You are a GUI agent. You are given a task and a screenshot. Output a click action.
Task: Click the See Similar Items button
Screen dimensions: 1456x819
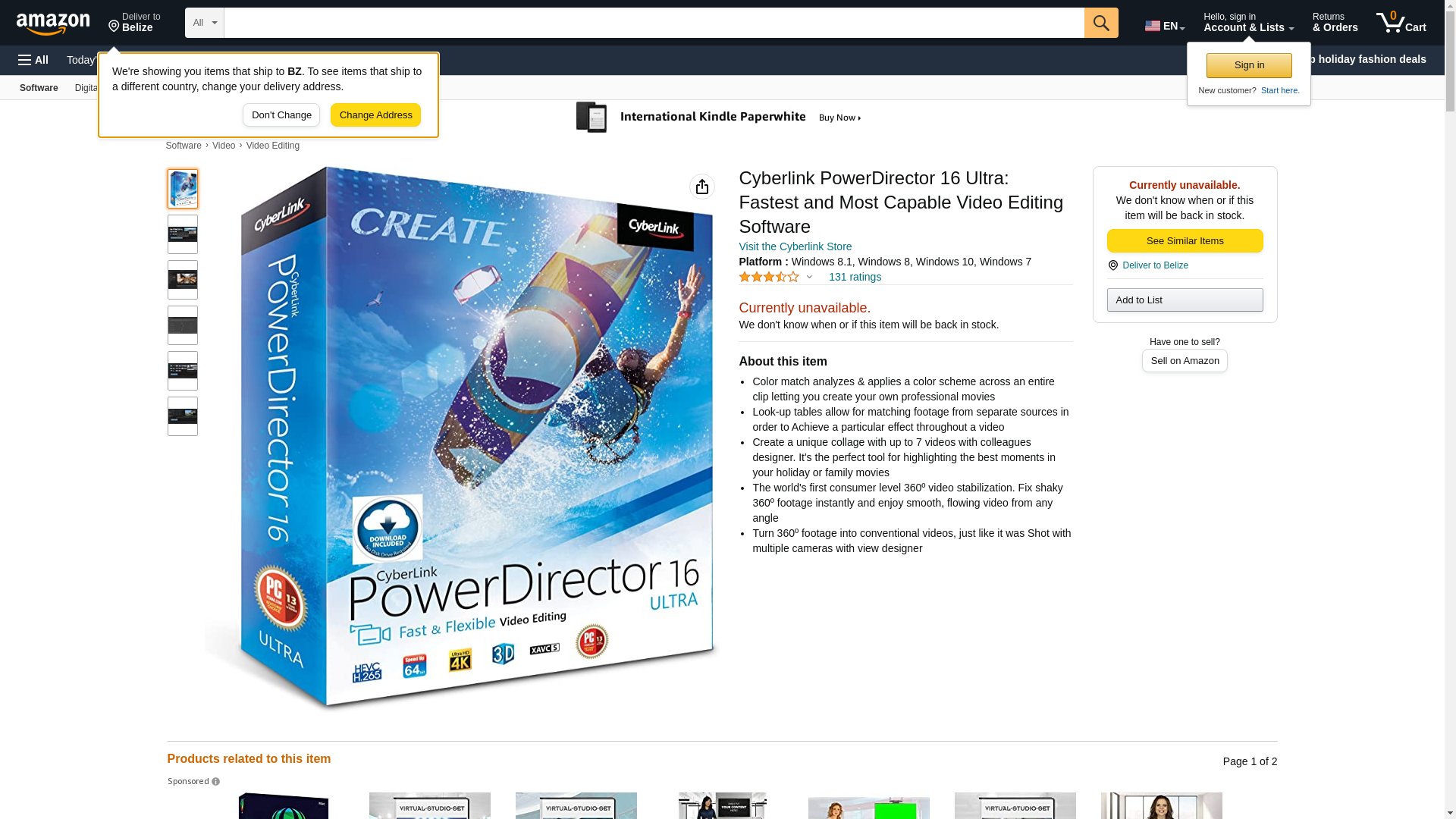(1185, 241)
